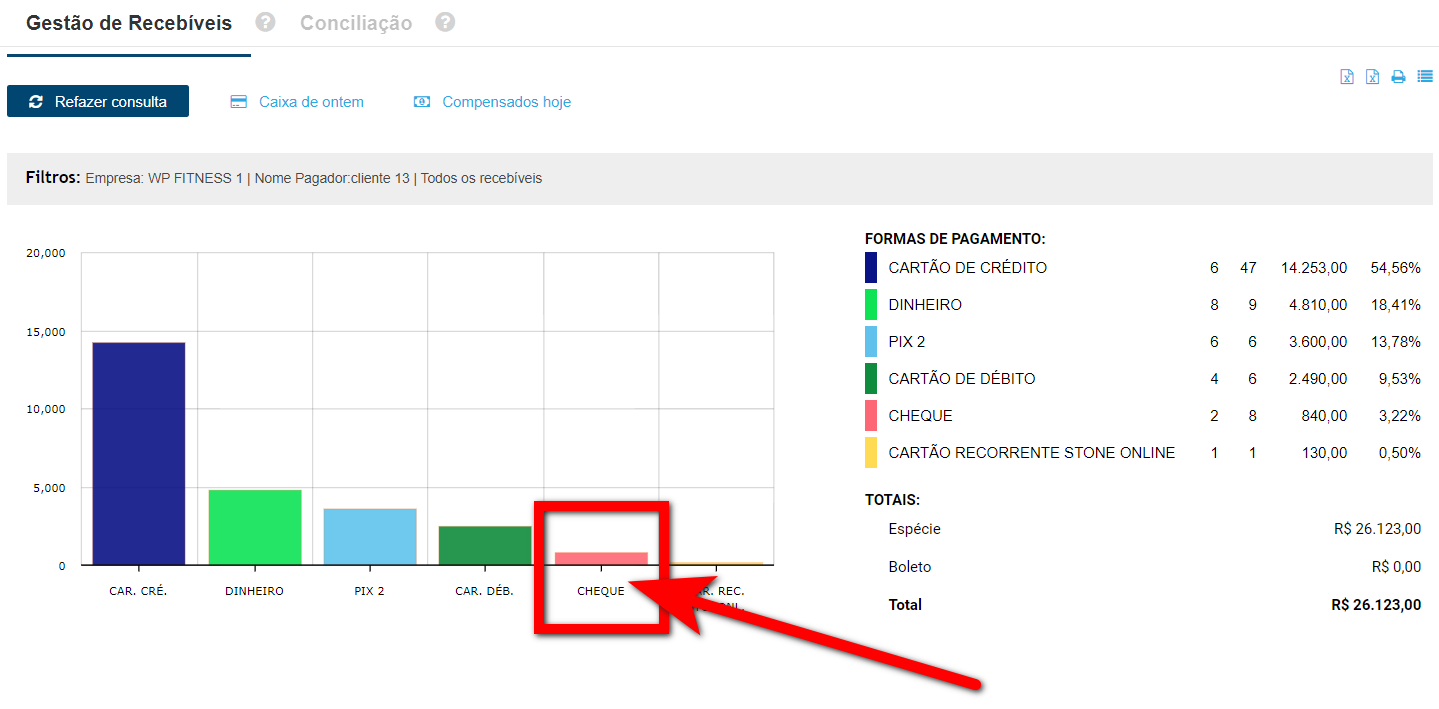Select the dark green CAR. DÉB. chart bar
The height and width of the screenshot is (709, 1439).
(x=485, y=545)
